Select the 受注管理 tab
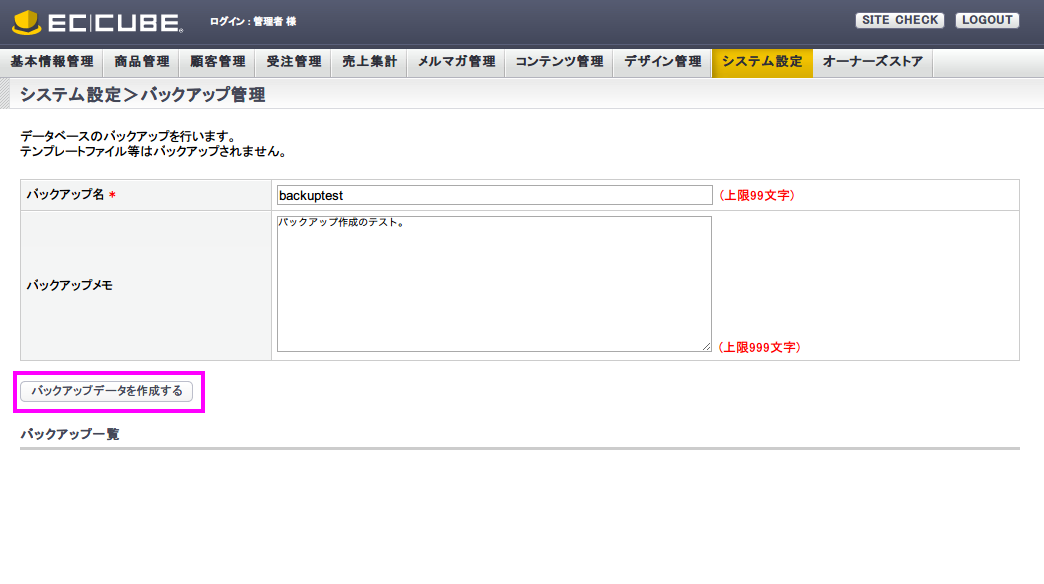 [294, 62]
